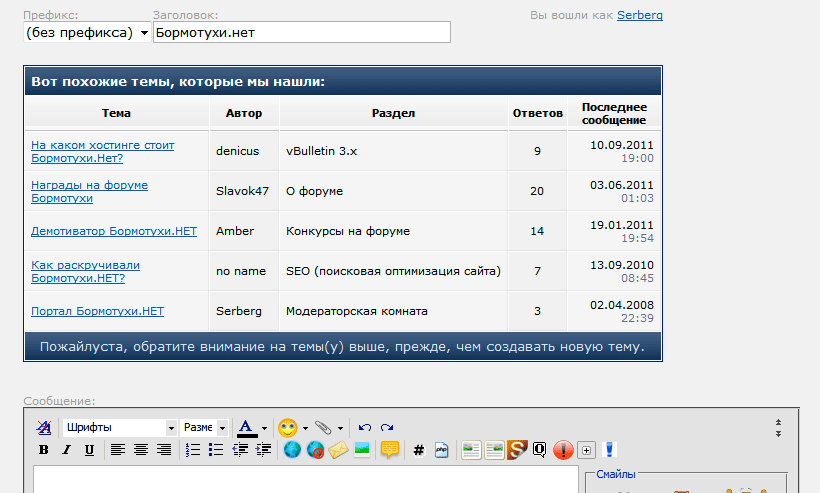
Task: Click the red round exclamation icon
Action: coord(563,450)
